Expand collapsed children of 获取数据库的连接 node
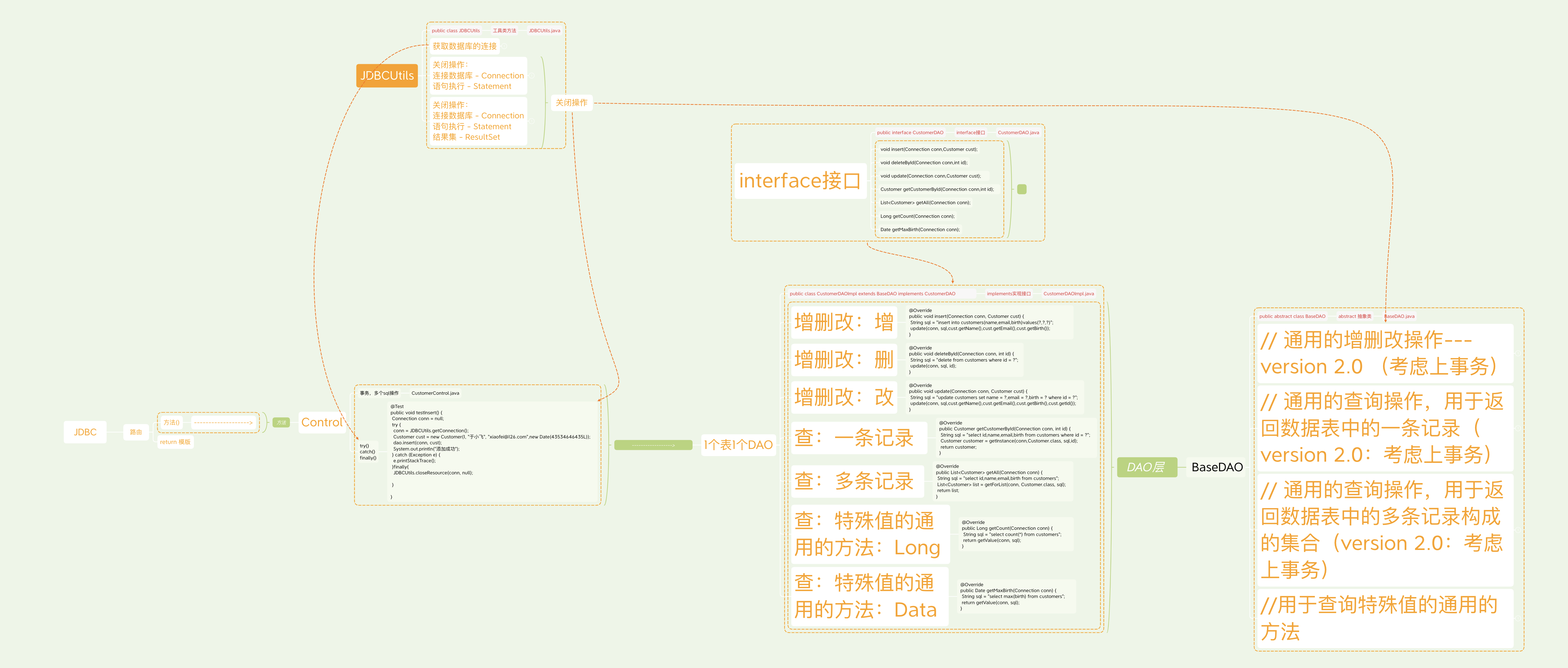 [x=505, y=46]
